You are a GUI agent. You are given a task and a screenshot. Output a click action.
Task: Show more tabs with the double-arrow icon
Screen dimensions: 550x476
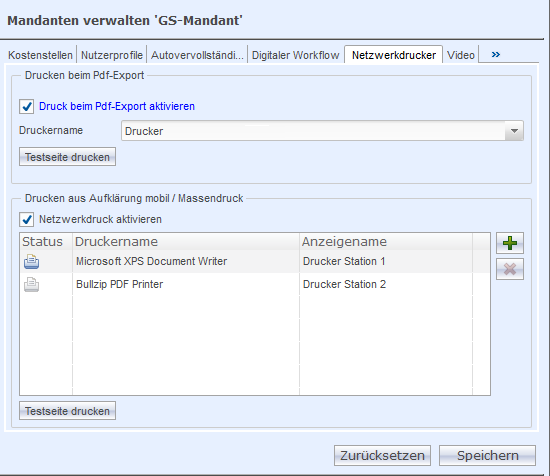pos(496,54)
